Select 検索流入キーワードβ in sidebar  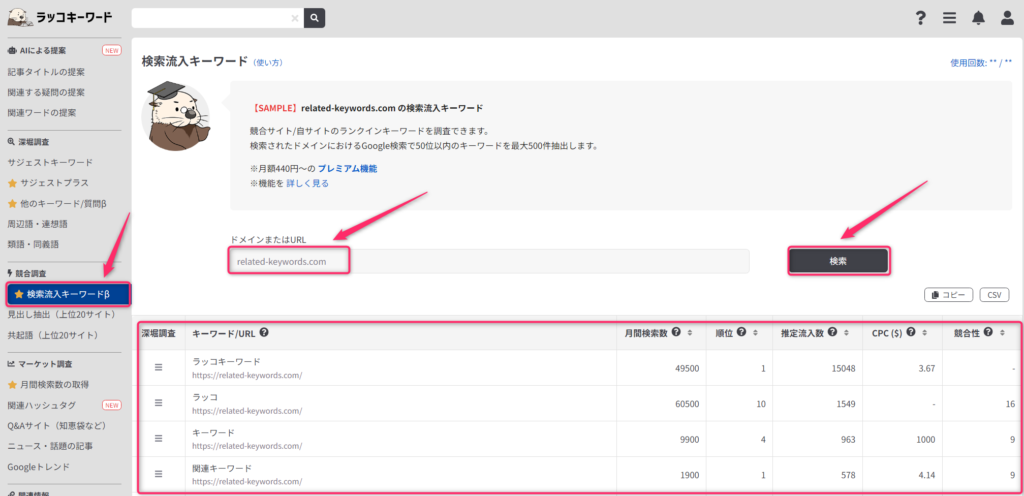click(69, 294)
